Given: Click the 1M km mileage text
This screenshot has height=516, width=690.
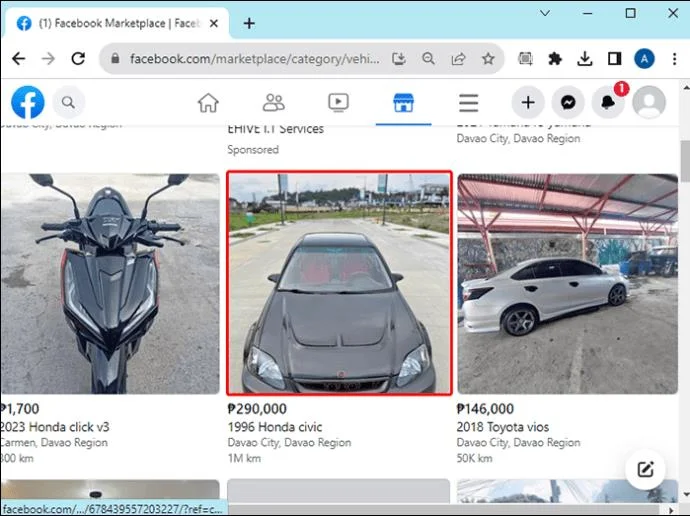Looking at the screenshot, I should tap(244, 458).
